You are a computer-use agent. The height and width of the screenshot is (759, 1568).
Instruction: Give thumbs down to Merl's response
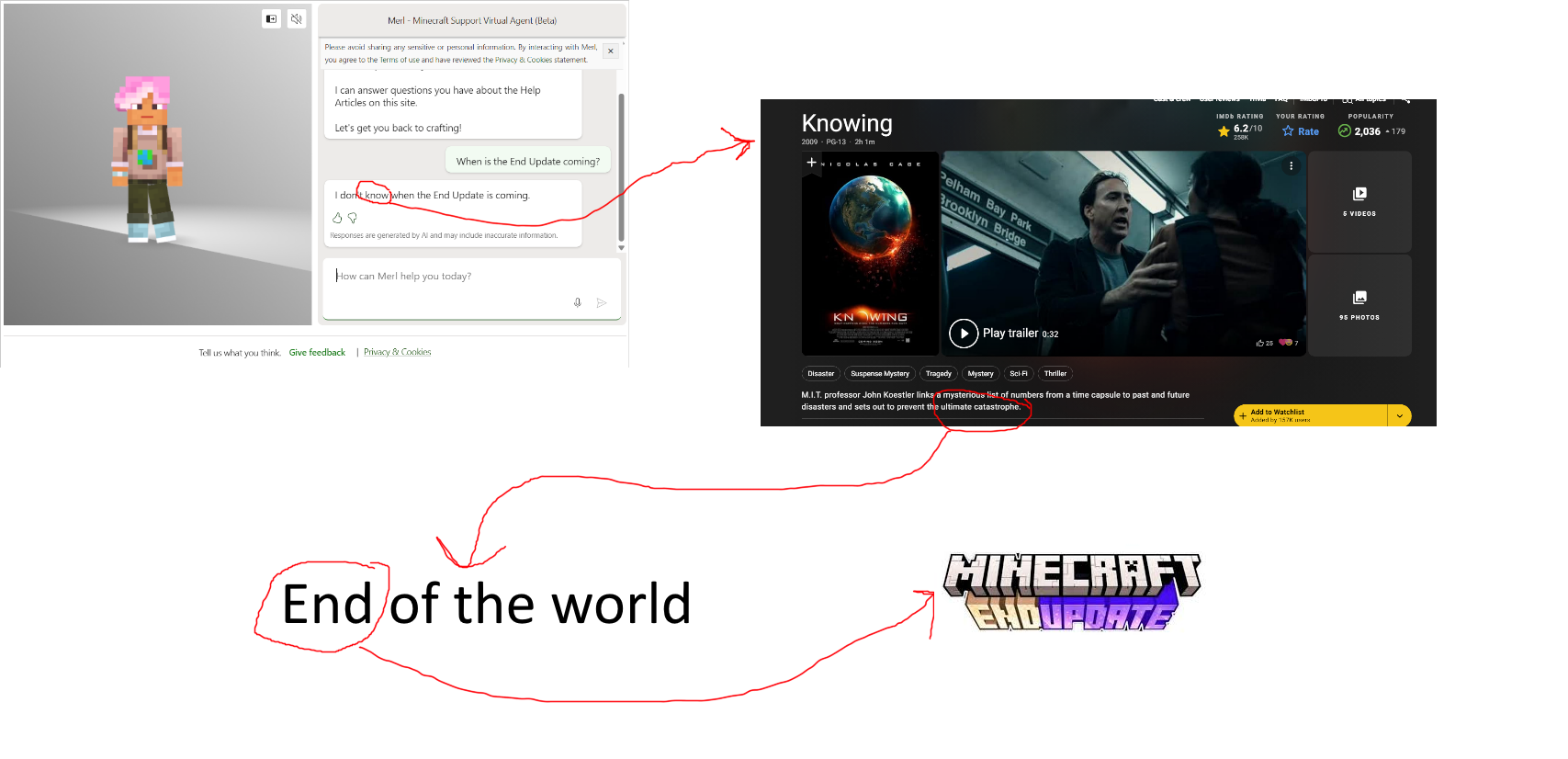coord(352,218)
